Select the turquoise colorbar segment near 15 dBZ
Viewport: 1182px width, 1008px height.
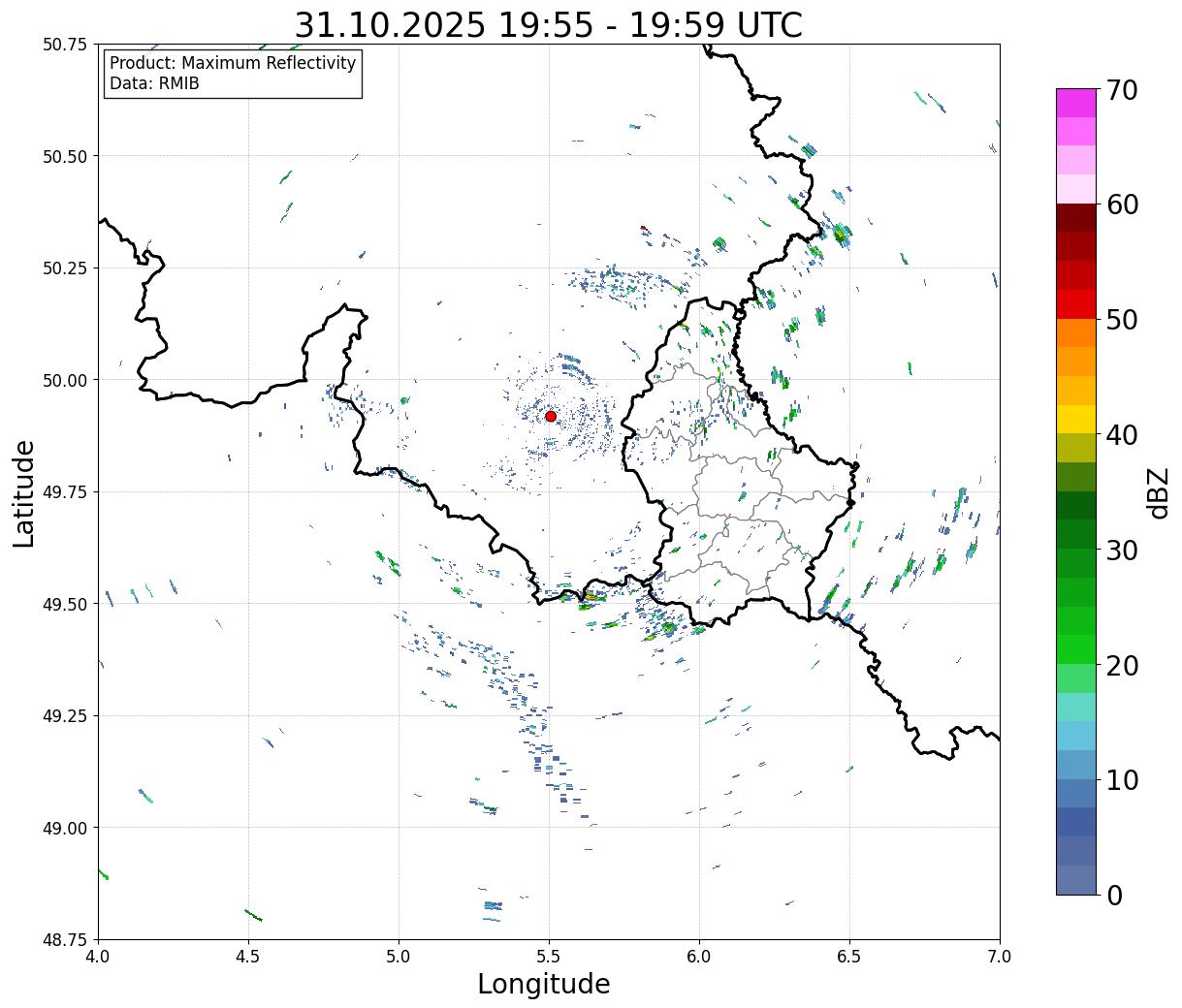pyautogui.click(x=1075, y=707)
